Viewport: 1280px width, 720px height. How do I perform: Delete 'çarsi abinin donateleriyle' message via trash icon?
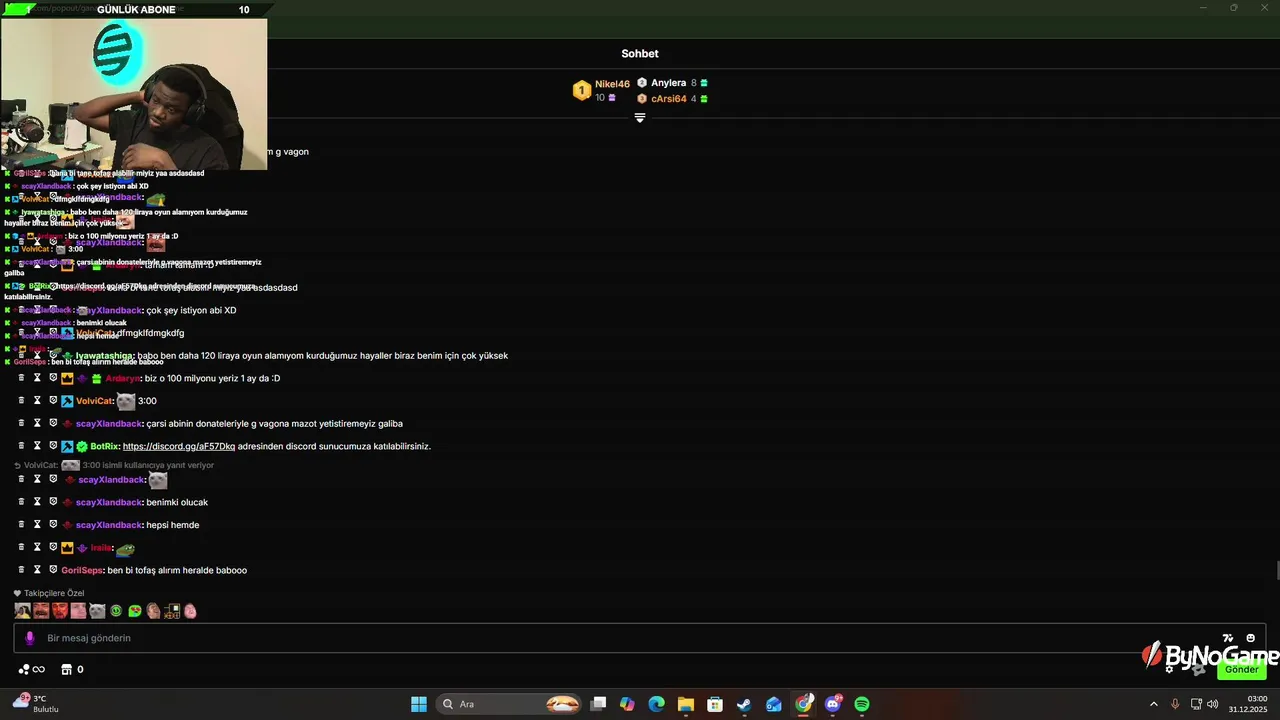tap(21, 423)
